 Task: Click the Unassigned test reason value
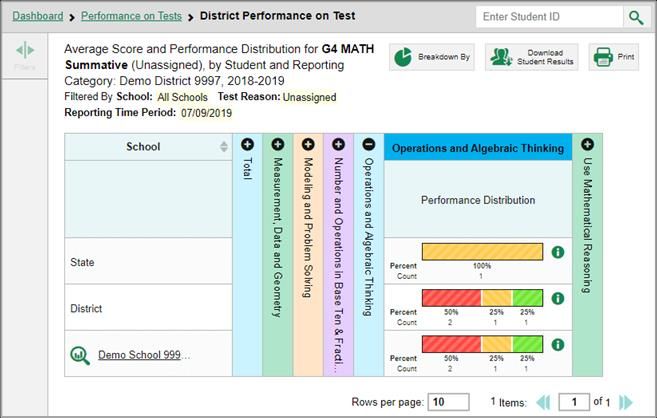(309, 97)
